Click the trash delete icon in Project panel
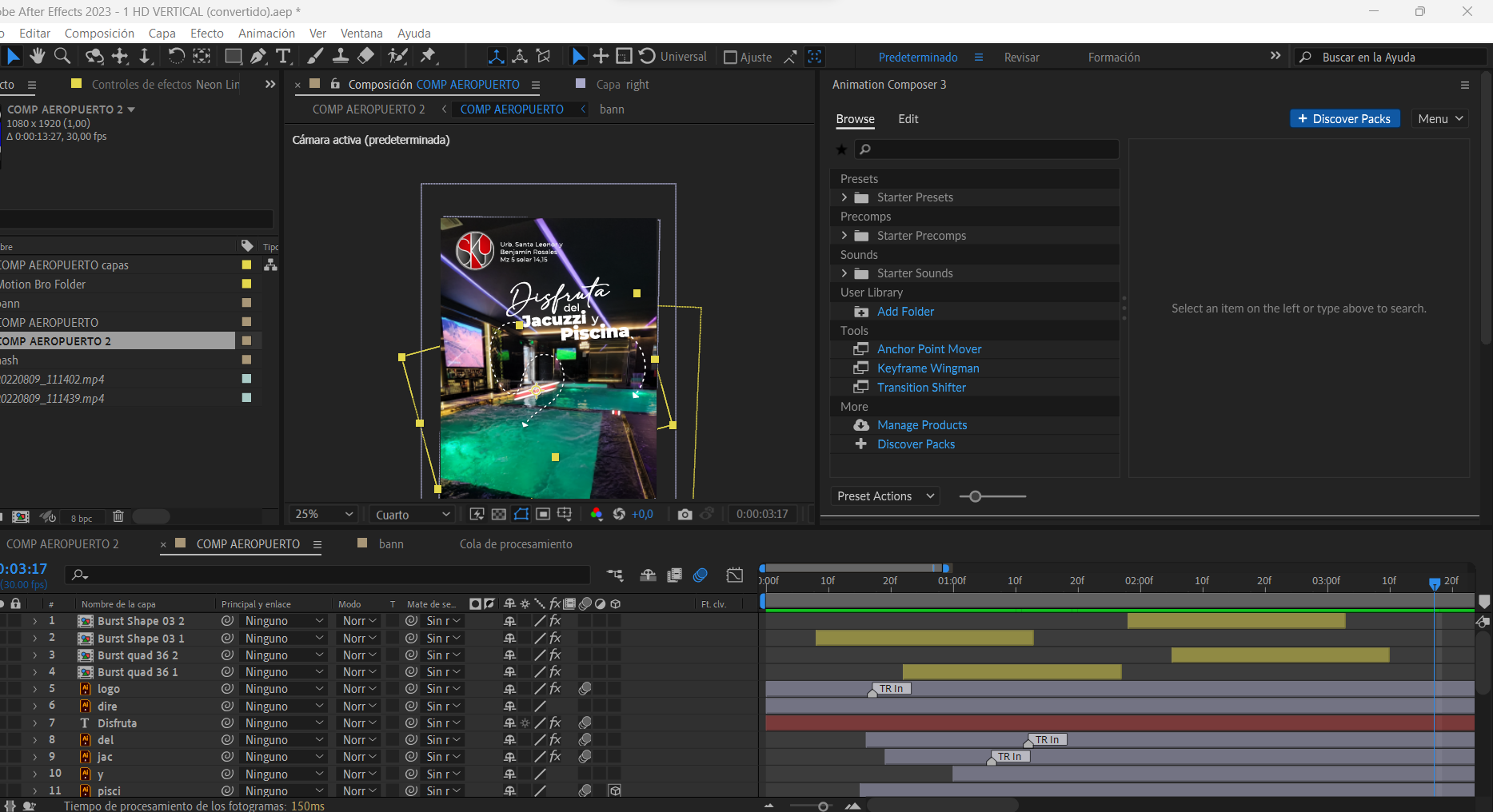This screenshot has width=1493, height=812. (118, 516)
